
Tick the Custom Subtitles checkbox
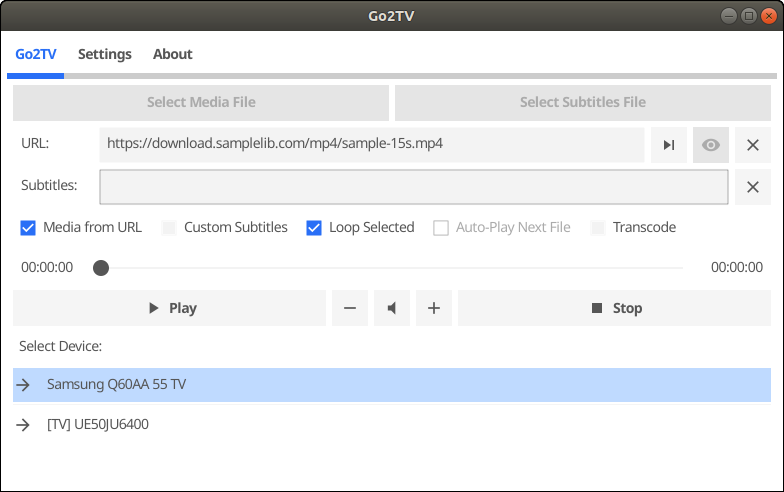click(169, 228)
